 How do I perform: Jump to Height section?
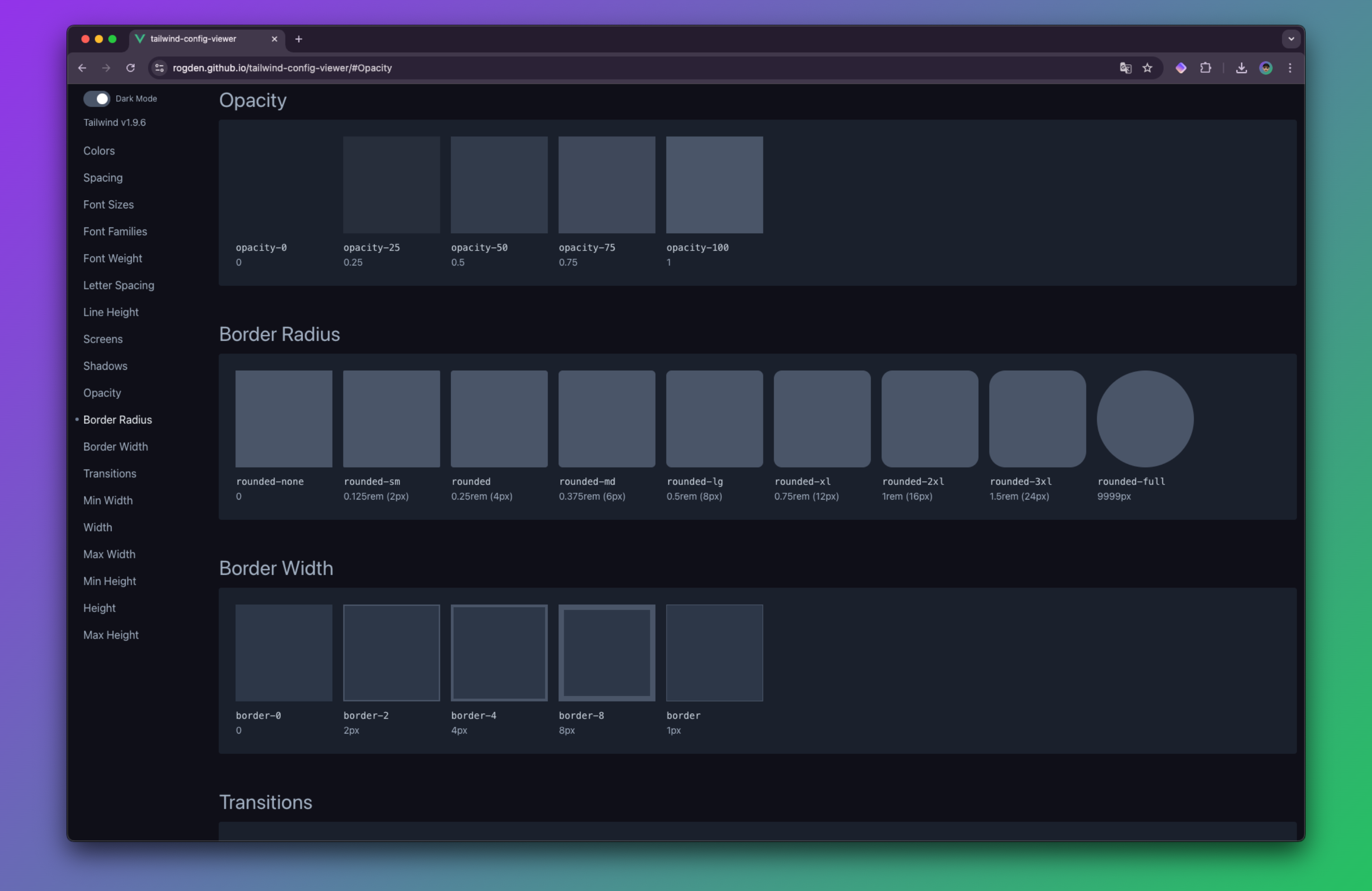click(99, 608)
